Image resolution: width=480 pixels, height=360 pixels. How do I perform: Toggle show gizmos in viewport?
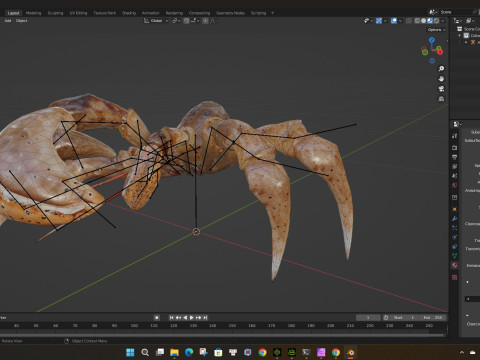click(379, 21)
